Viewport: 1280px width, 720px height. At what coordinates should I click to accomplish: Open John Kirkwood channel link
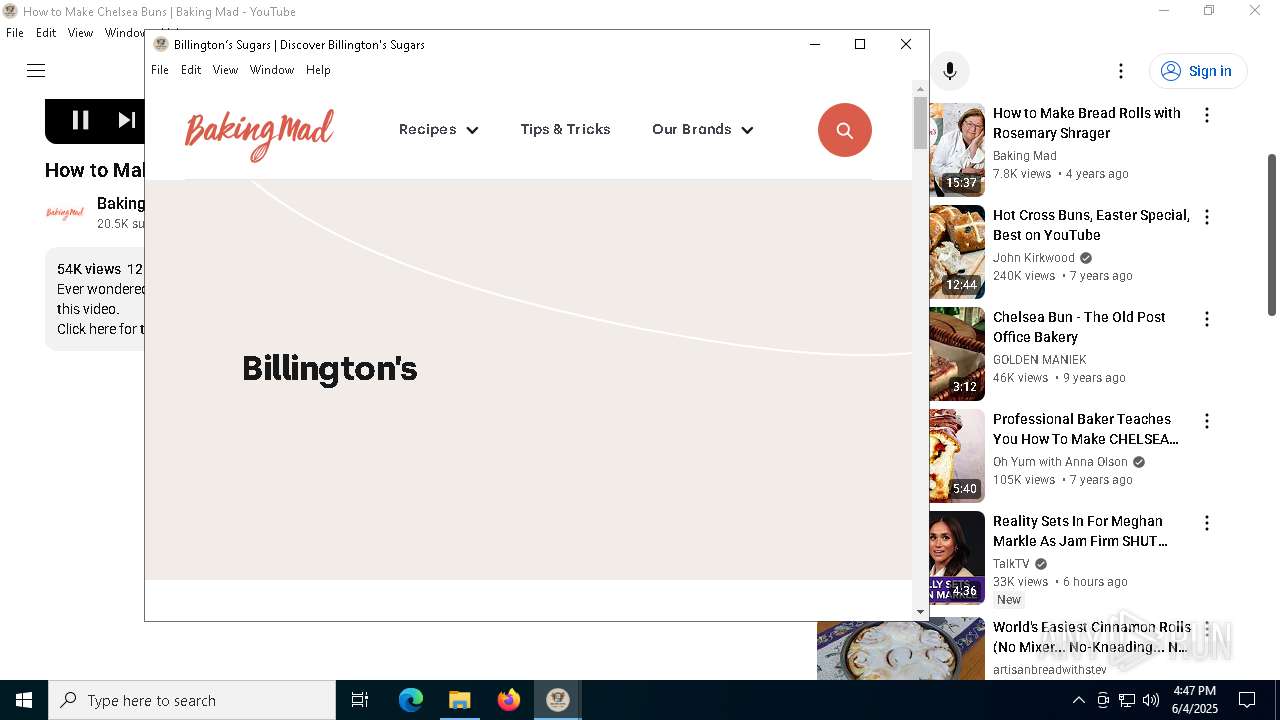pos(1034,258)
